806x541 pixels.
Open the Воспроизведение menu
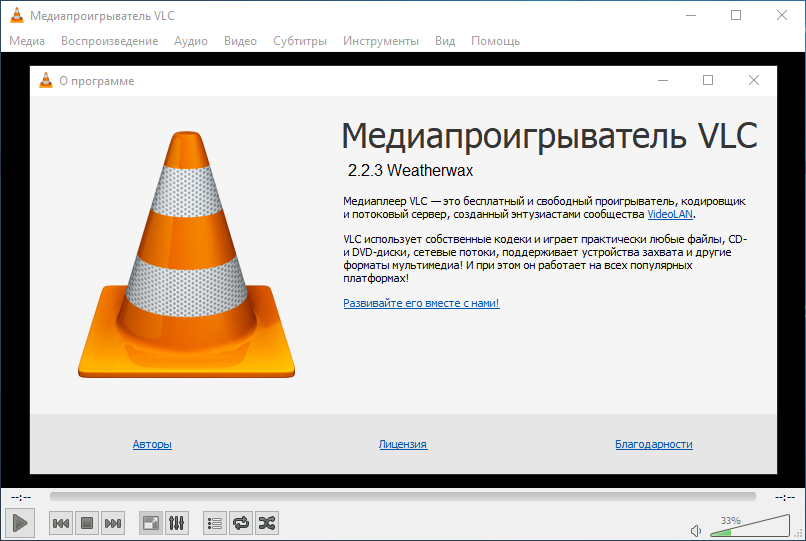click(109, 41)
